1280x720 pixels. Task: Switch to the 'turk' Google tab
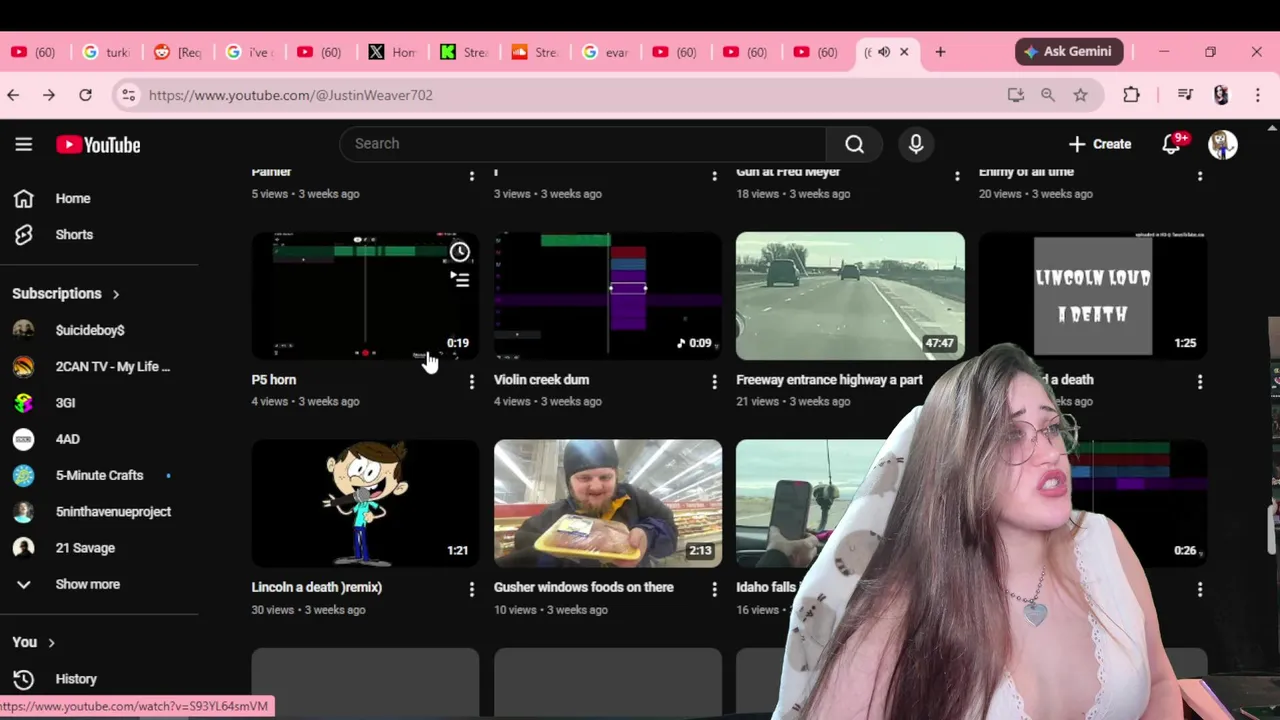pos(105,52)
